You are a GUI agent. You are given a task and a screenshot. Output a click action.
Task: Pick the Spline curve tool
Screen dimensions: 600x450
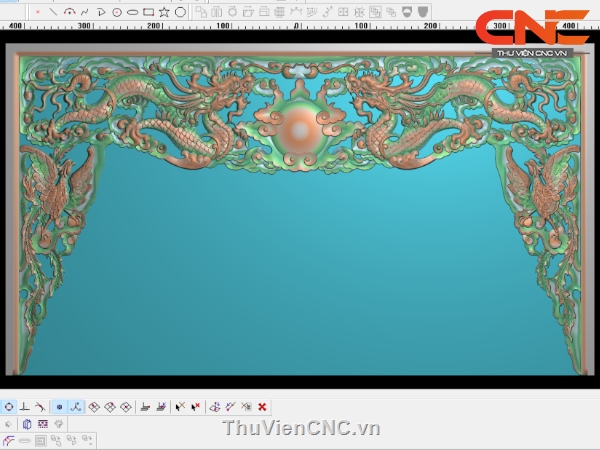(x=85, y=12)
